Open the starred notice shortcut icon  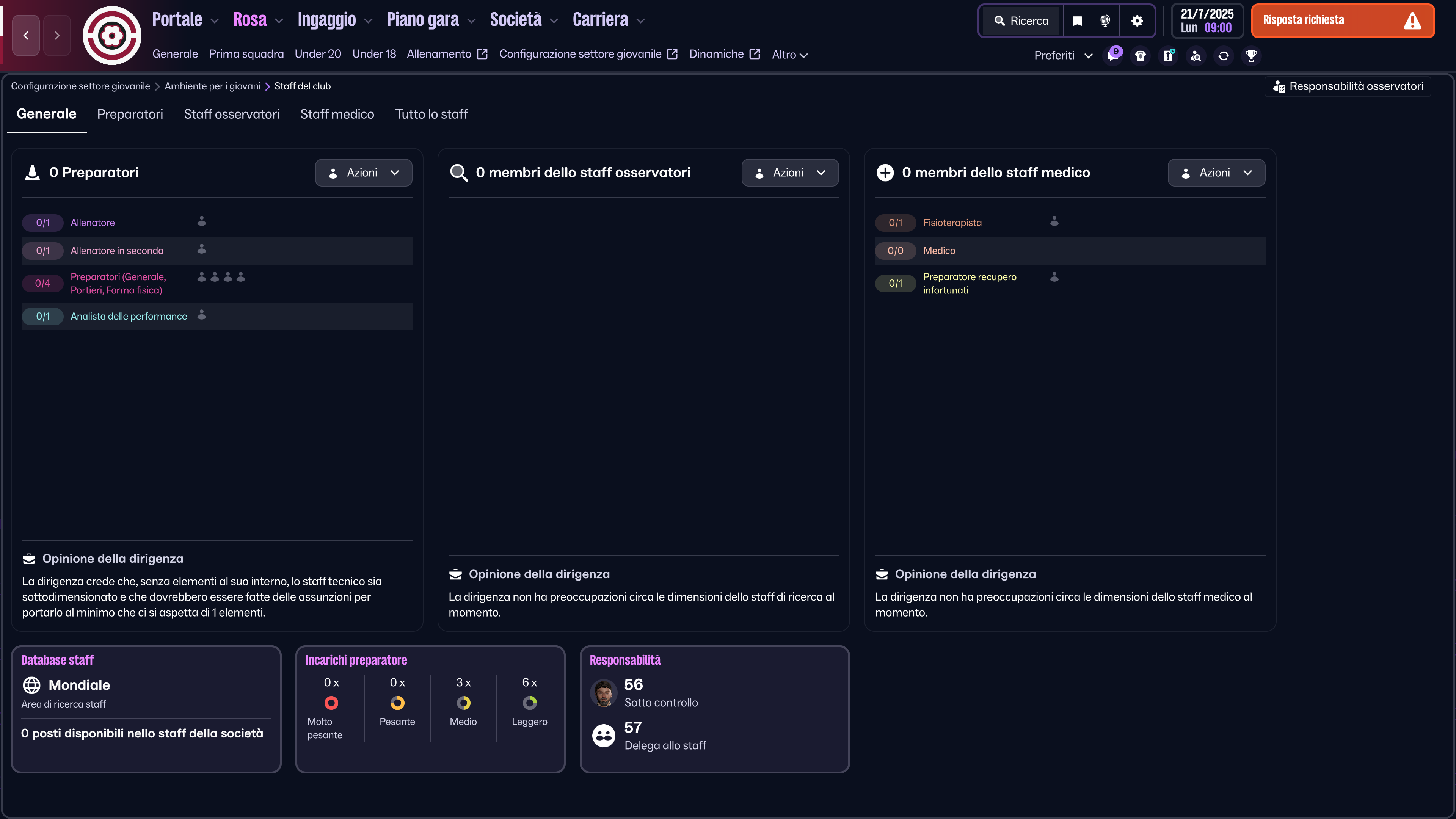1168,55
